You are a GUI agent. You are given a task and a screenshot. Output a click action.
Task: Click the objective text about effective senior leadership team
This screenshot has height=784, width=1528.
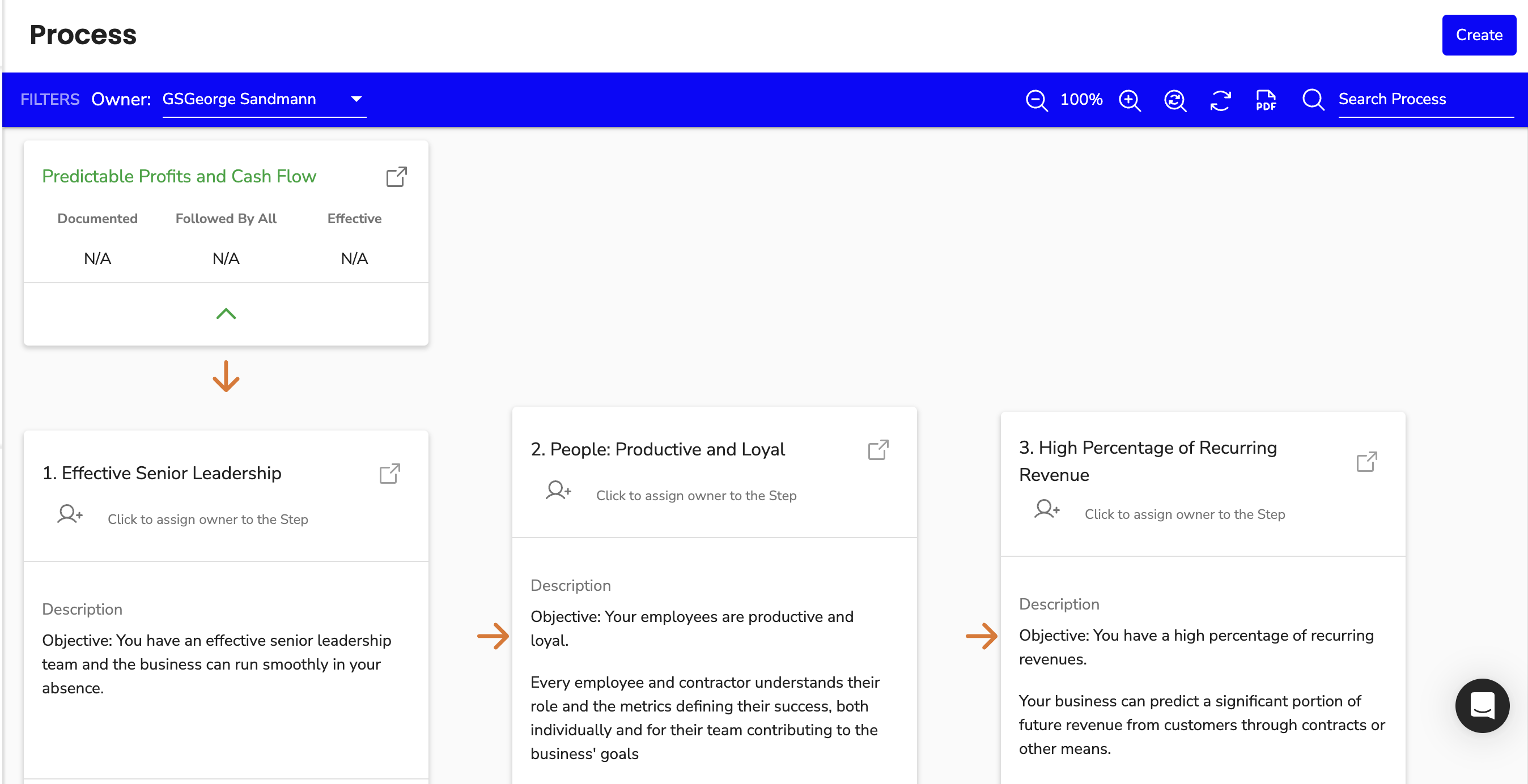217,663
